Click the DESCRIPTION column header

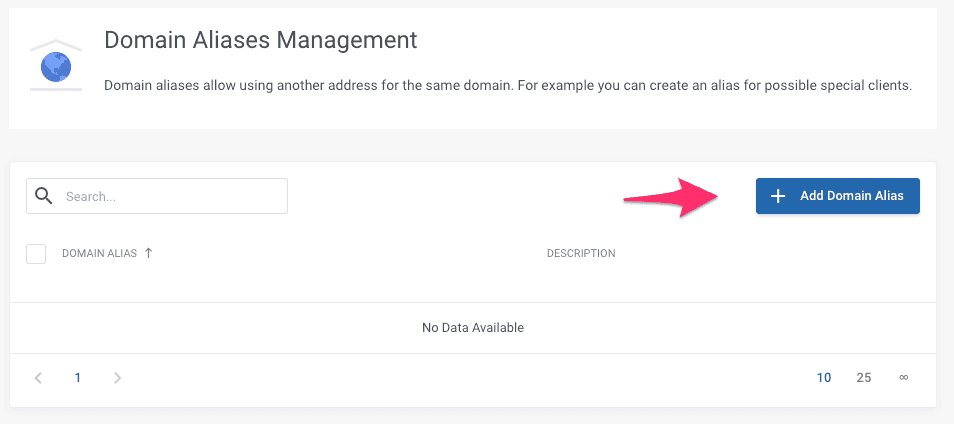point(581,253)
